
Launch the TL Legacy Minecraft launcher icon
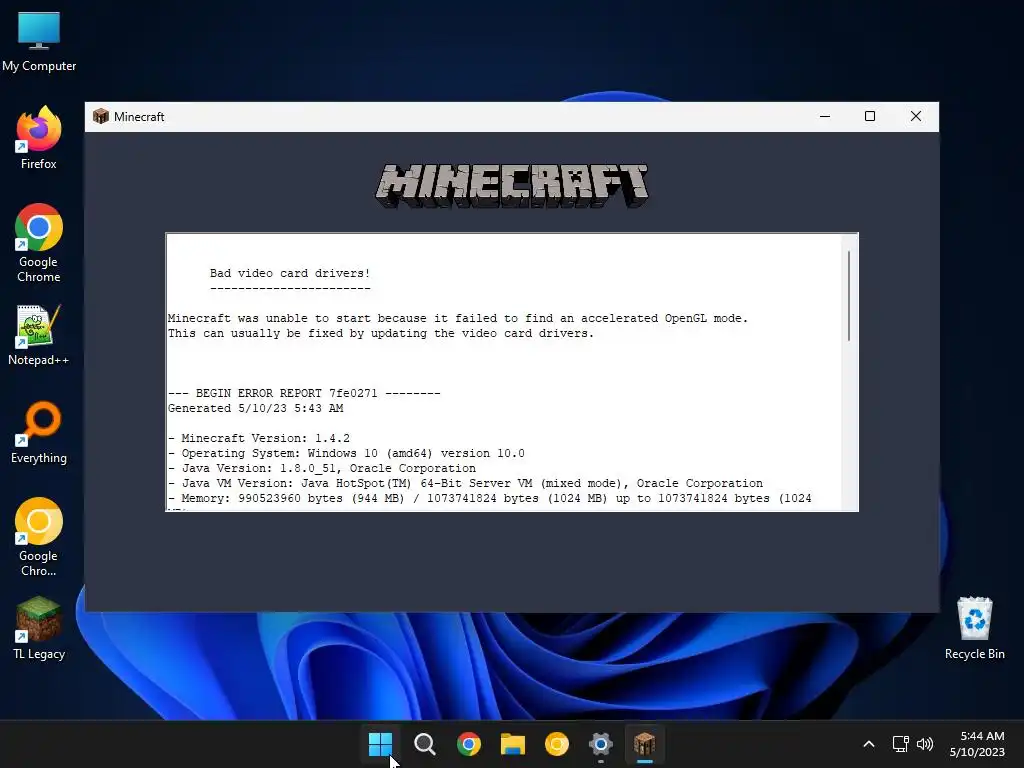point(39,628)
